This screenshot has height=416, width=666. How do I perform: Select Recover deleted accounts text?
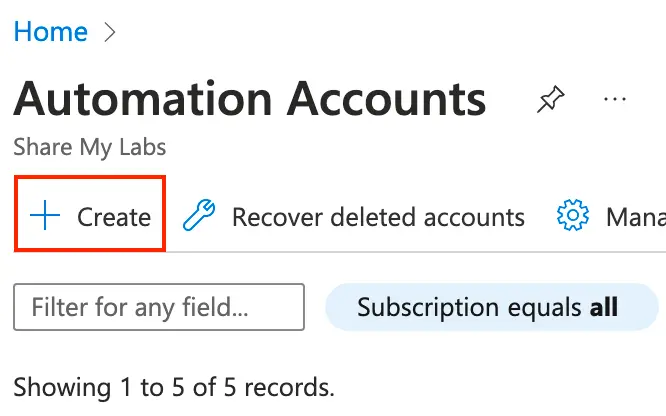pyautogui.click(x=378, y=217)
